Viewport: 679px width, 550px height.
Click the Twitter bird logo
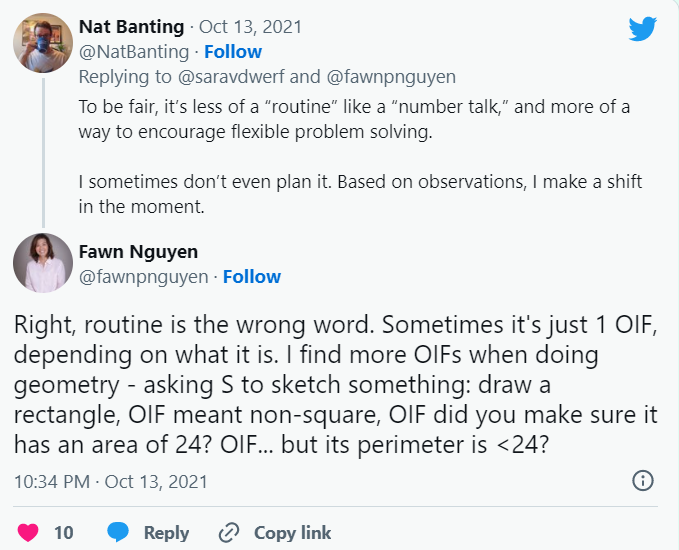click(642, 29)
